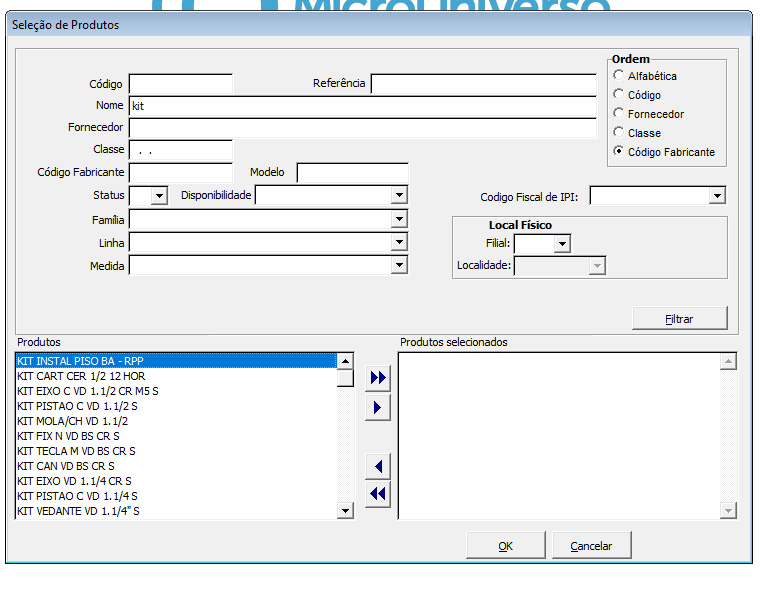Select Classe order radio button
The image size is (773, 589).
click(x=620, y=133)
